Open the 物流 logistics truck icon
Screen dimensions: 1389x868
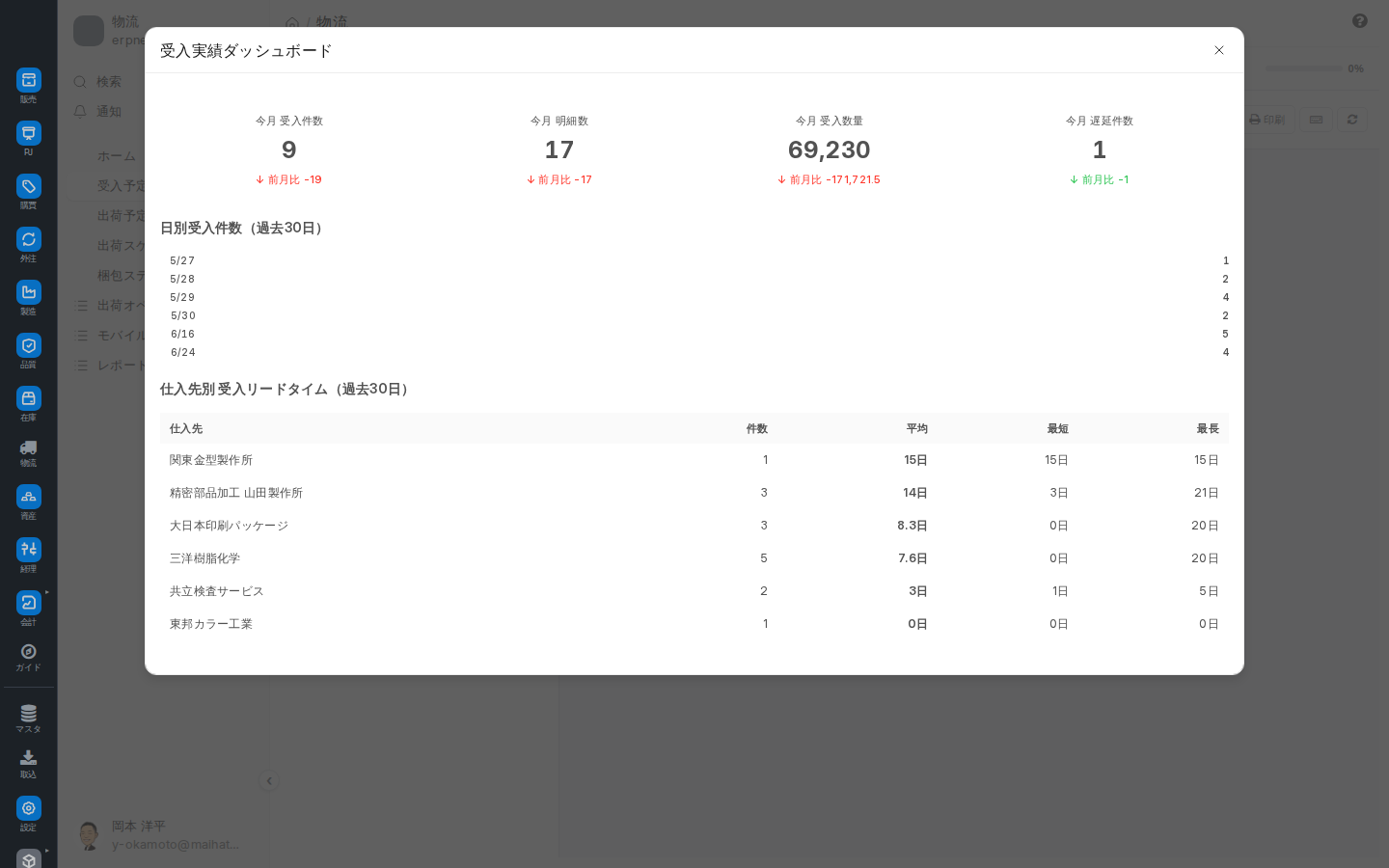tap(28, 448)
